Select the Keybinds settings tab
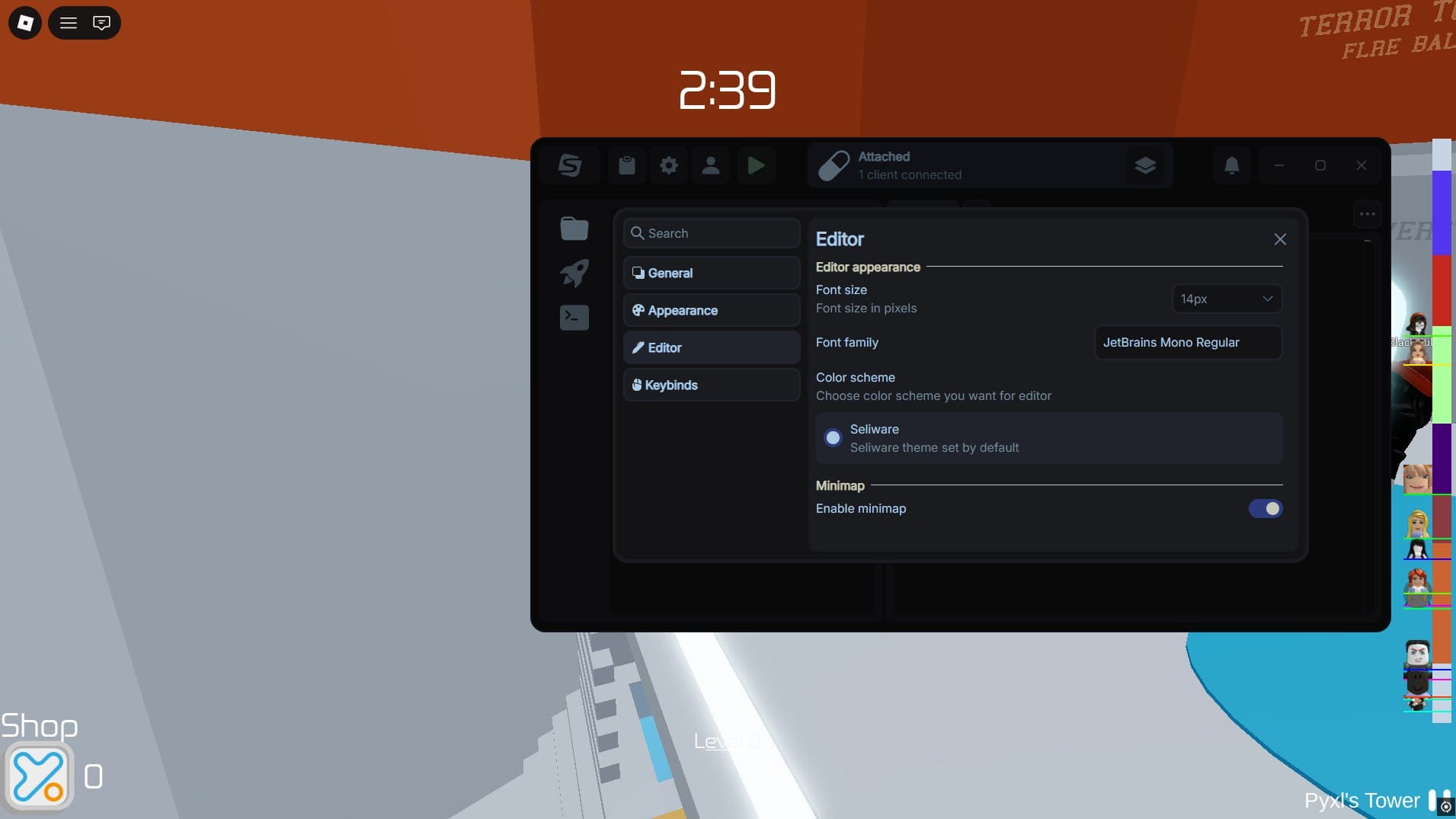 coord(712,385)
